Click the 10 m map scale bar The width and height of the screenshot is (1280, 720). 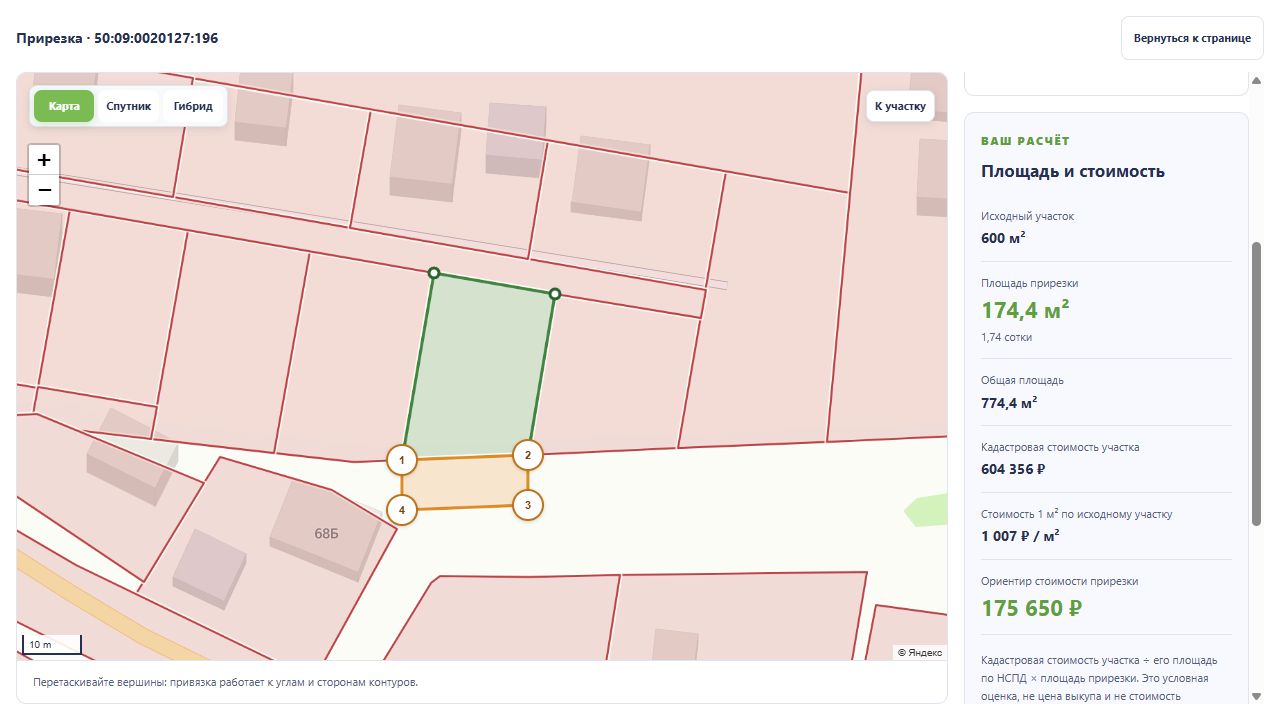point(51,645)
